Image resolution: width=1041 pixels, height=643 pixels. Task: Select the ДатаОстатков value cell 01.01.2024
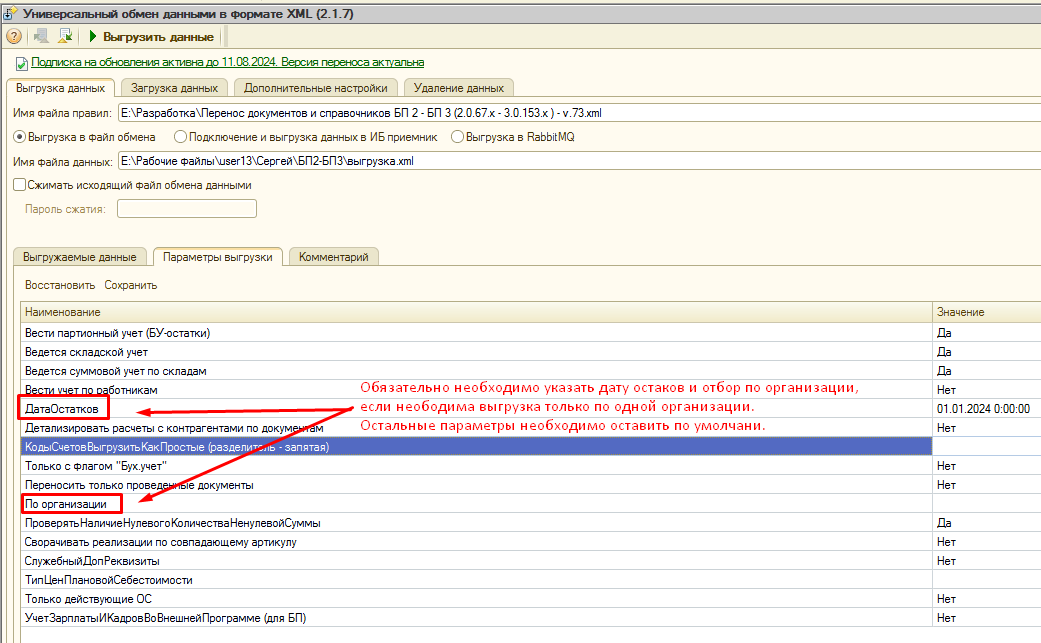click(x=983, y=409)
